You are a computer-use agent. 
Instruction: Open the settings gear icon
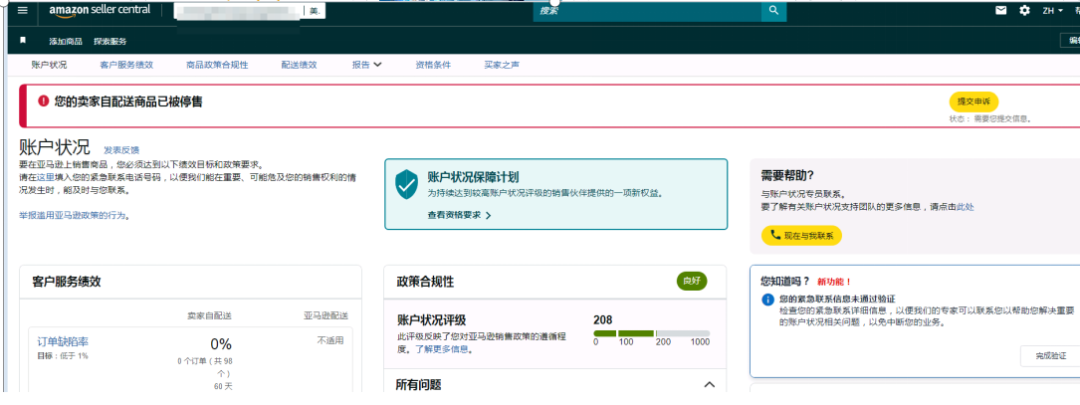point(1024,10)
